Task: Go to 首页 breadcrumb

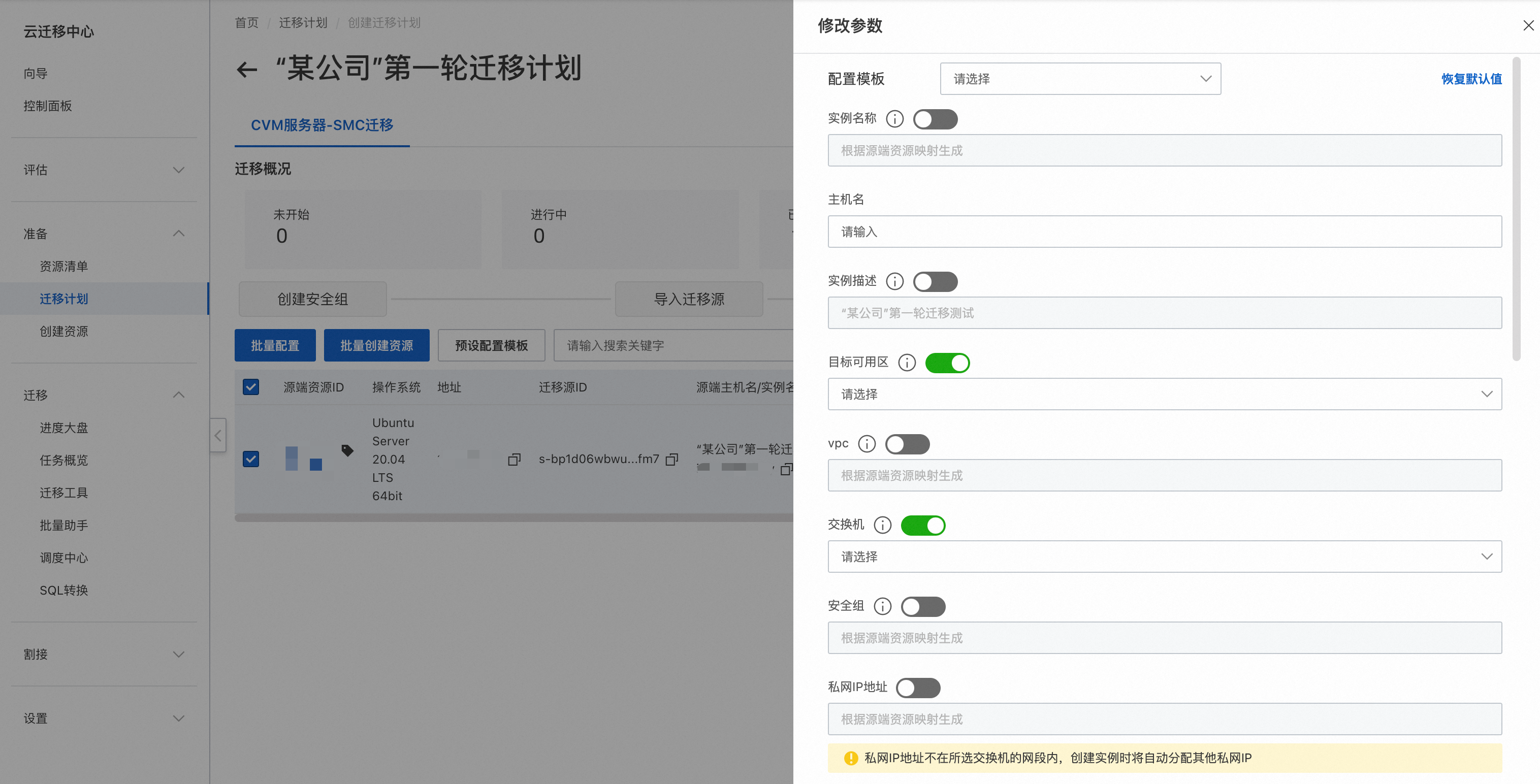Action: [x=247, y=23]
